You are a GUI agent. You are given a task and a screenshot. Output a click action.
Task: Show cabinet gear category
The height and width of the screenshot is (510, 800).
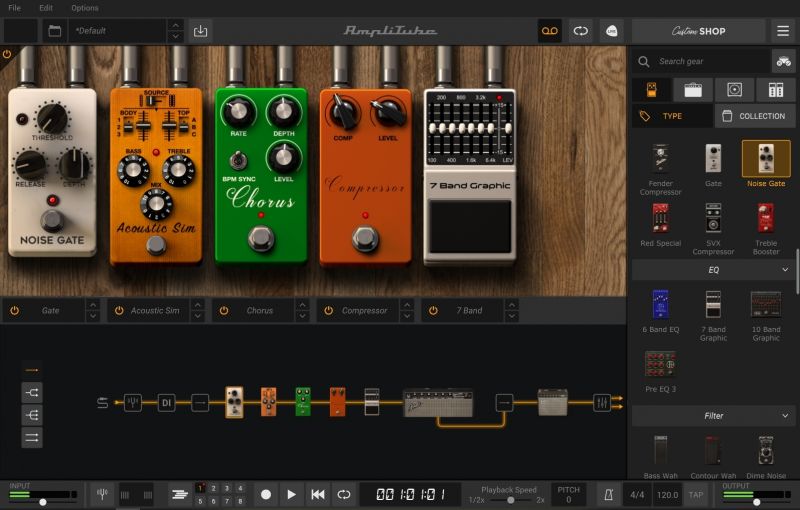(x=734, y=90)
